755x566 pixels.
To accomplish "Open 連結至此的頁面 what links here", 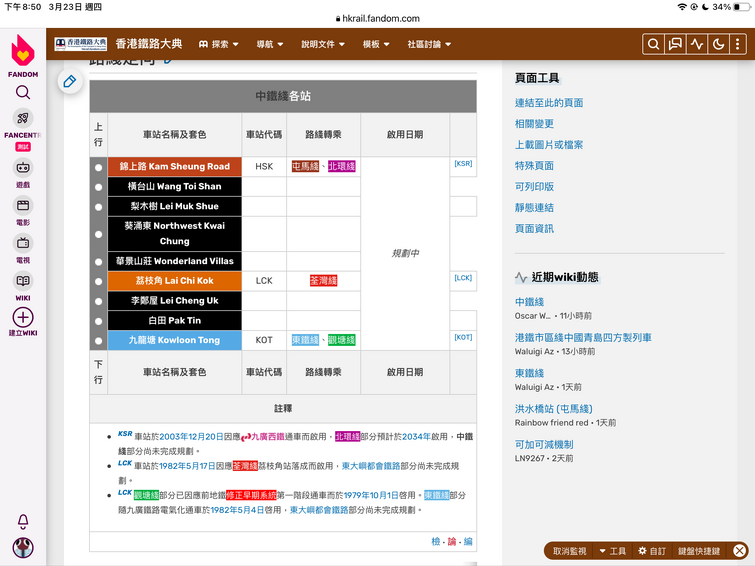I will tap(549, 103).
